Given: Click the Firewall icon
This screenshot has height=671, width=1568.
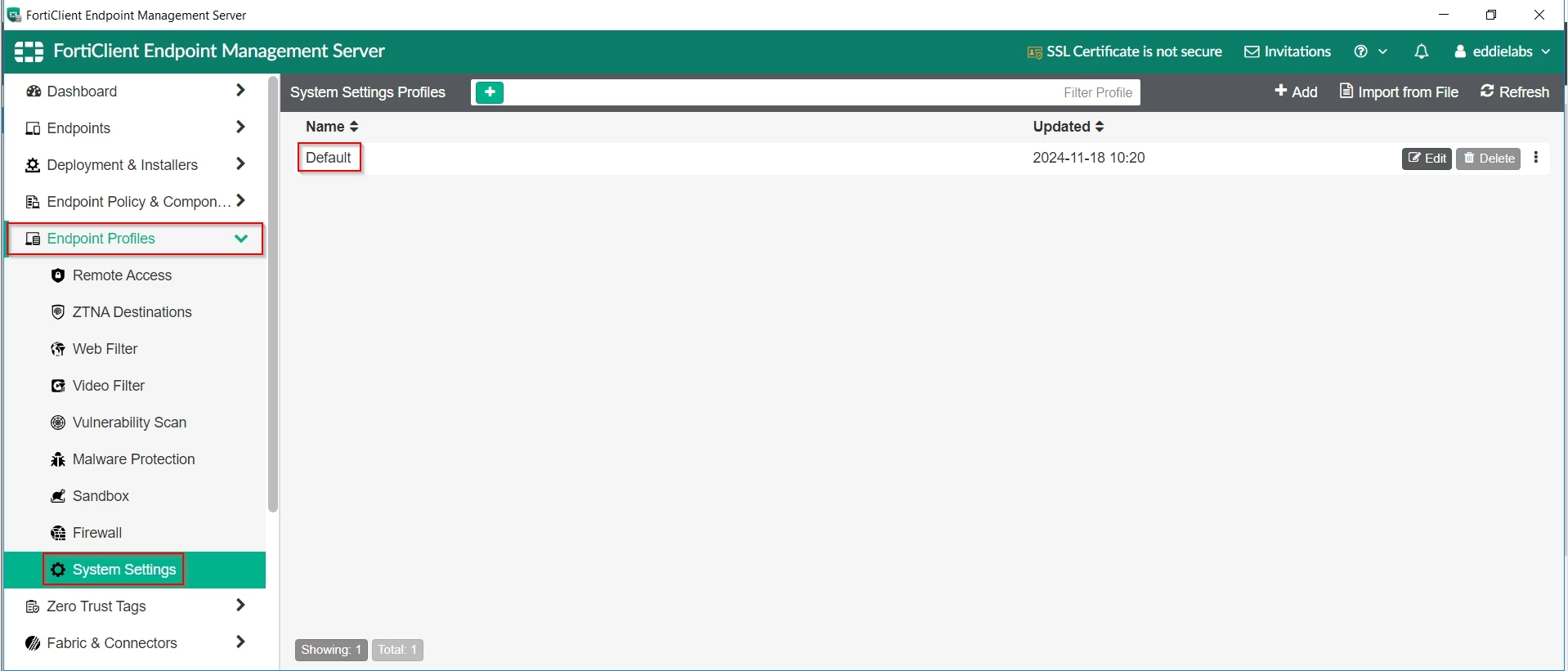Looking at the screenshot, I should (x=58, y=533).
